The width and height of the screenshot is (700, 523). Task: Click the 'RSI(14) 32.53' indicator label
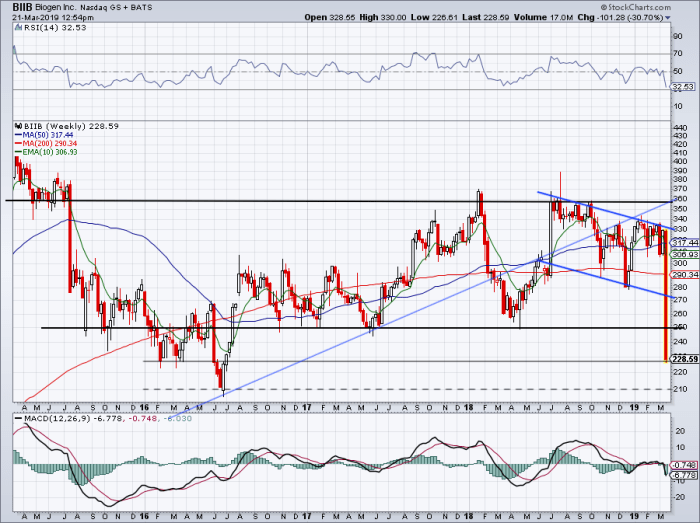pos(54,28)
